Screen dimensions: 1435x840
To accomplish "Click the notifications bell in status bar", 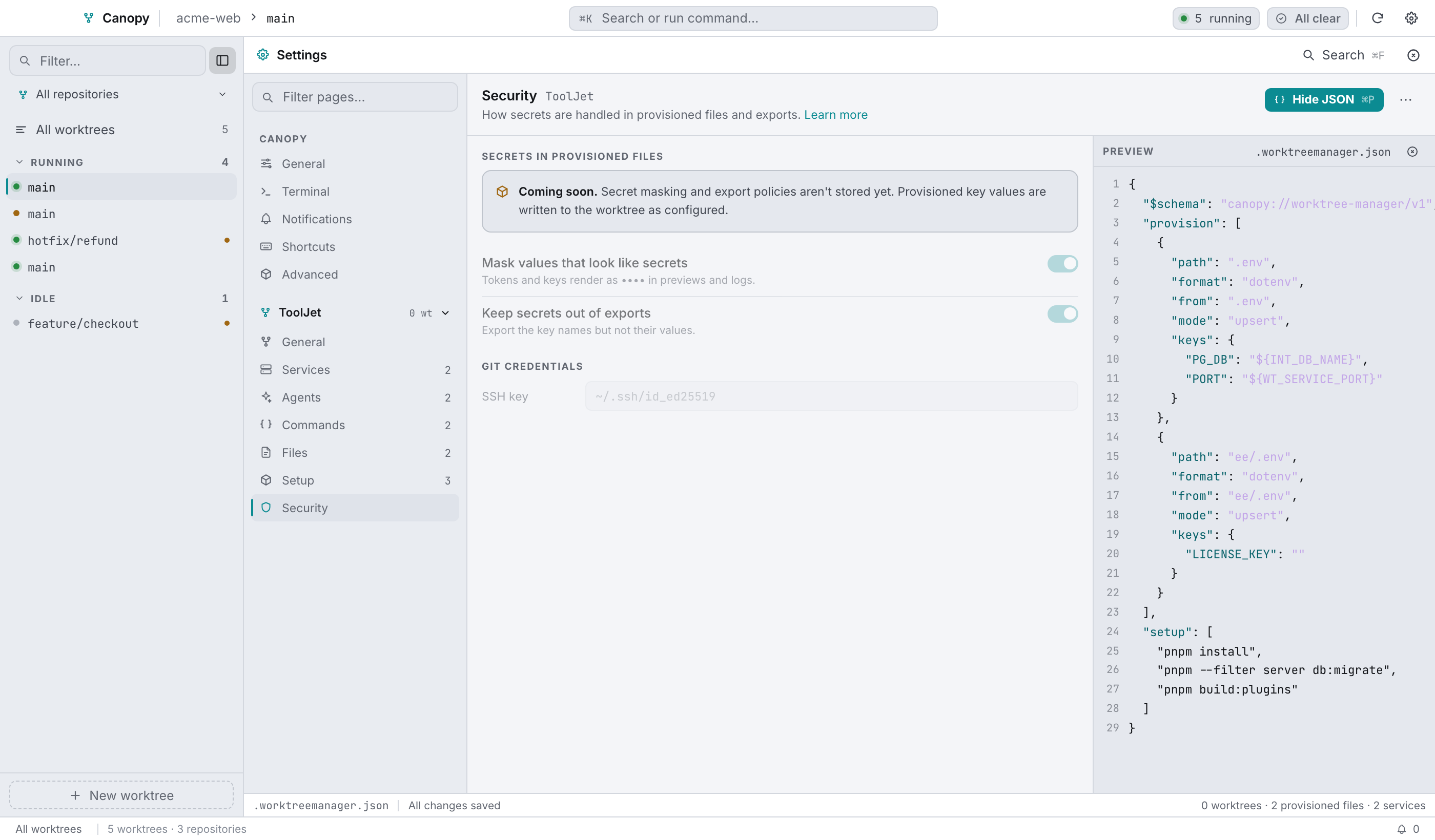I will (x=1401, y=829).
